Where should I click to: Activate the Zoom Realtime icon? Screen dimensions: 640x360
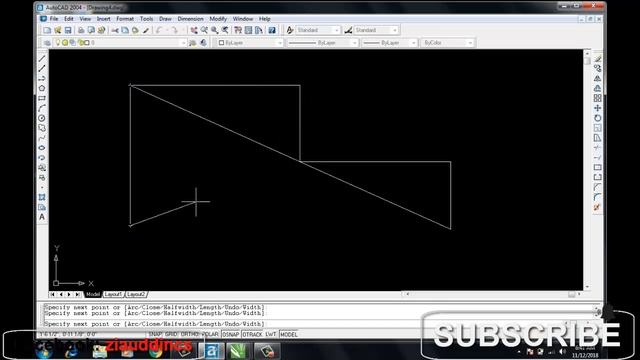[204, 30]
